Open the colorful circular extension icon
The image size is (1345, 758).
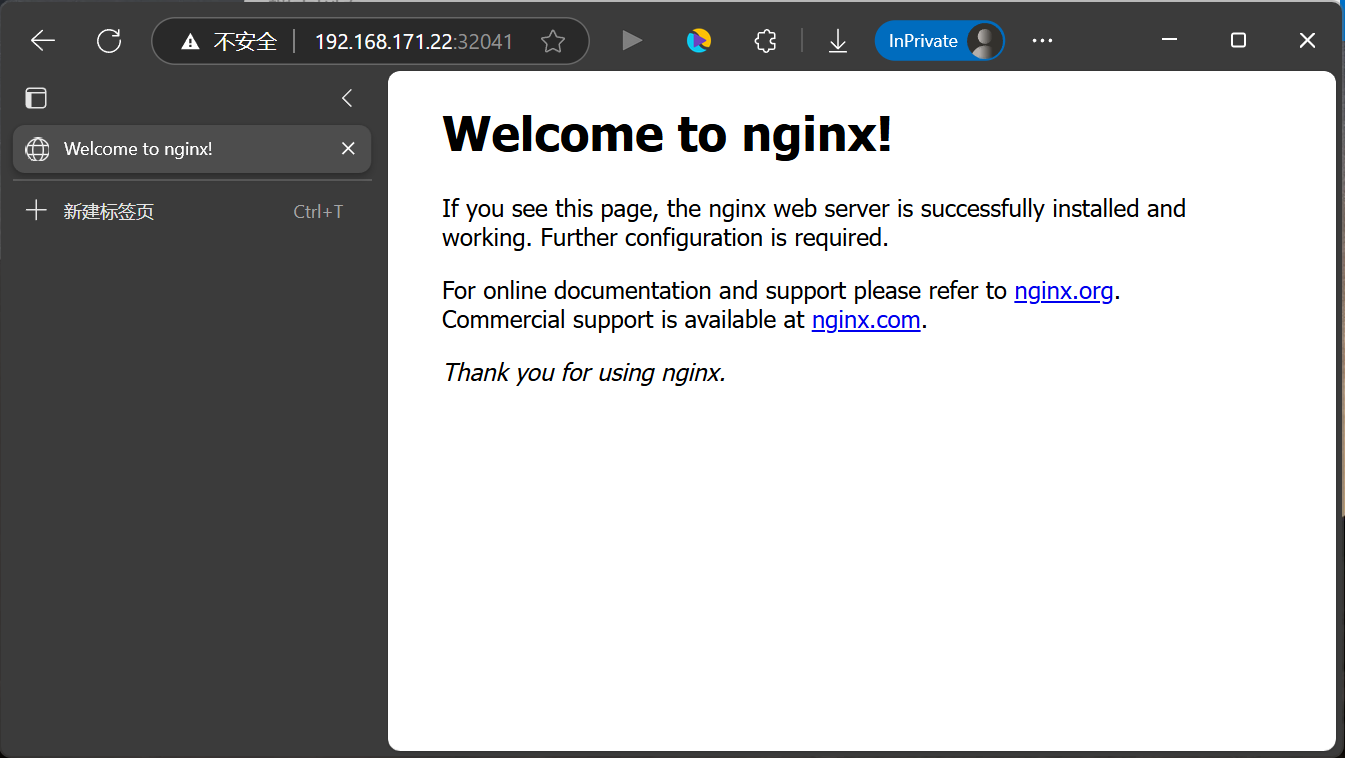coord(698,41)
